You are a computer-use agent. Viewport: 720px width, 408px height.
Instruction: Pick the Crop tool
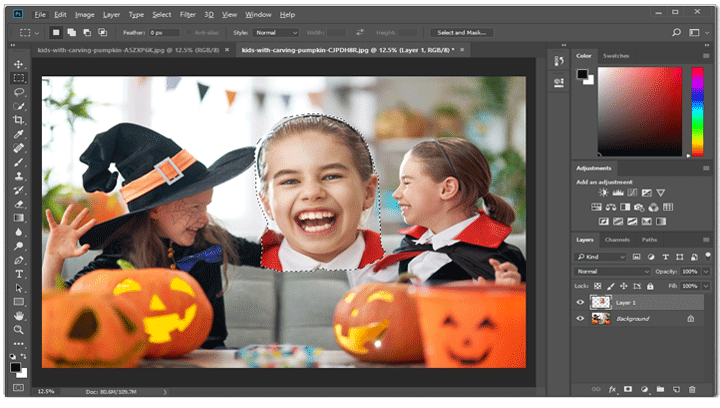(19, 120)
